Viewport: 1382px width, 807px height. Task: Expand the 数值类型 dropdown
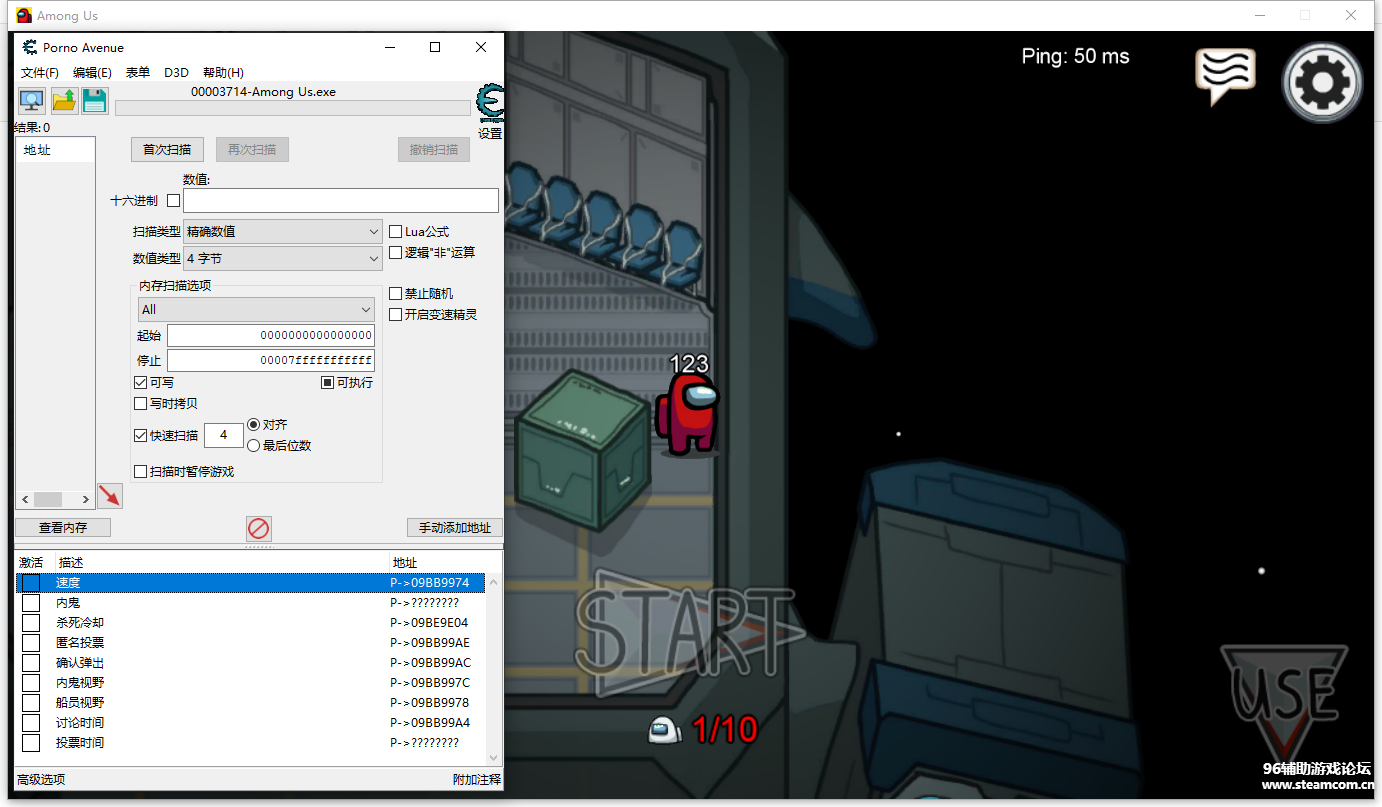pyautogui.click(x=283, y=259)
